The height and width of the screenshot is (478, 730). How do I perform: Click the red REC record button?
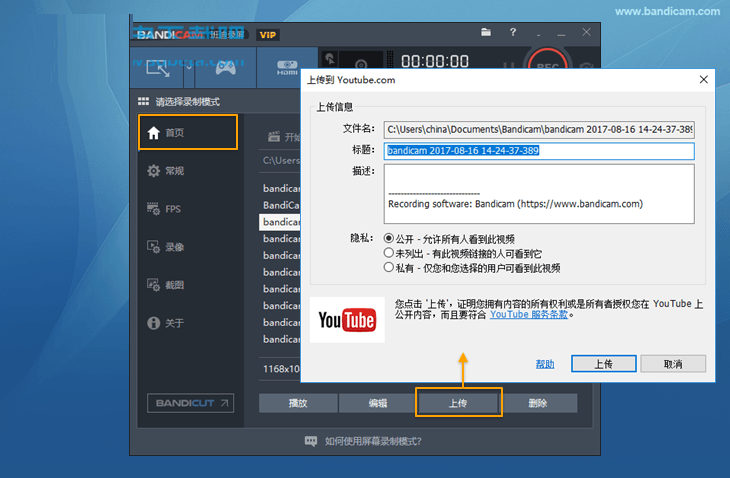548,63
